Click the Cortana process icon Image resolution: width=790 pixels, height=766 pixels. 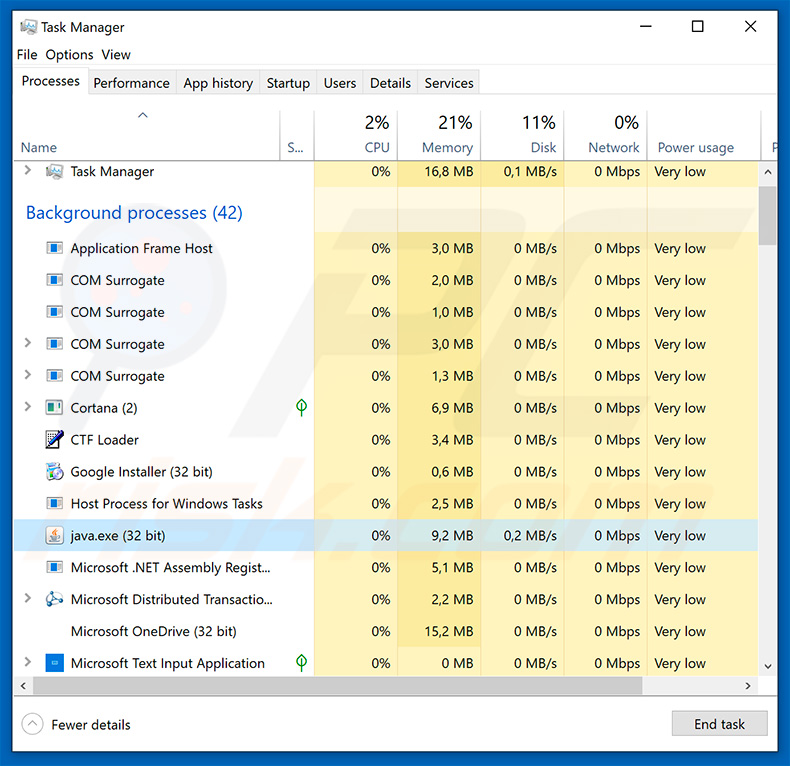54,407
